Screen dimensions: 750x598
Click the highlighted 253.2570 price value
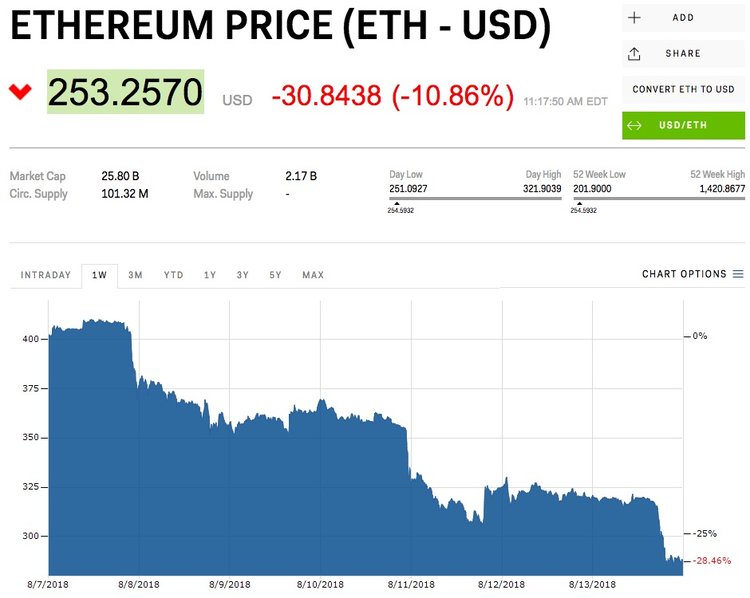pos(125,92)
